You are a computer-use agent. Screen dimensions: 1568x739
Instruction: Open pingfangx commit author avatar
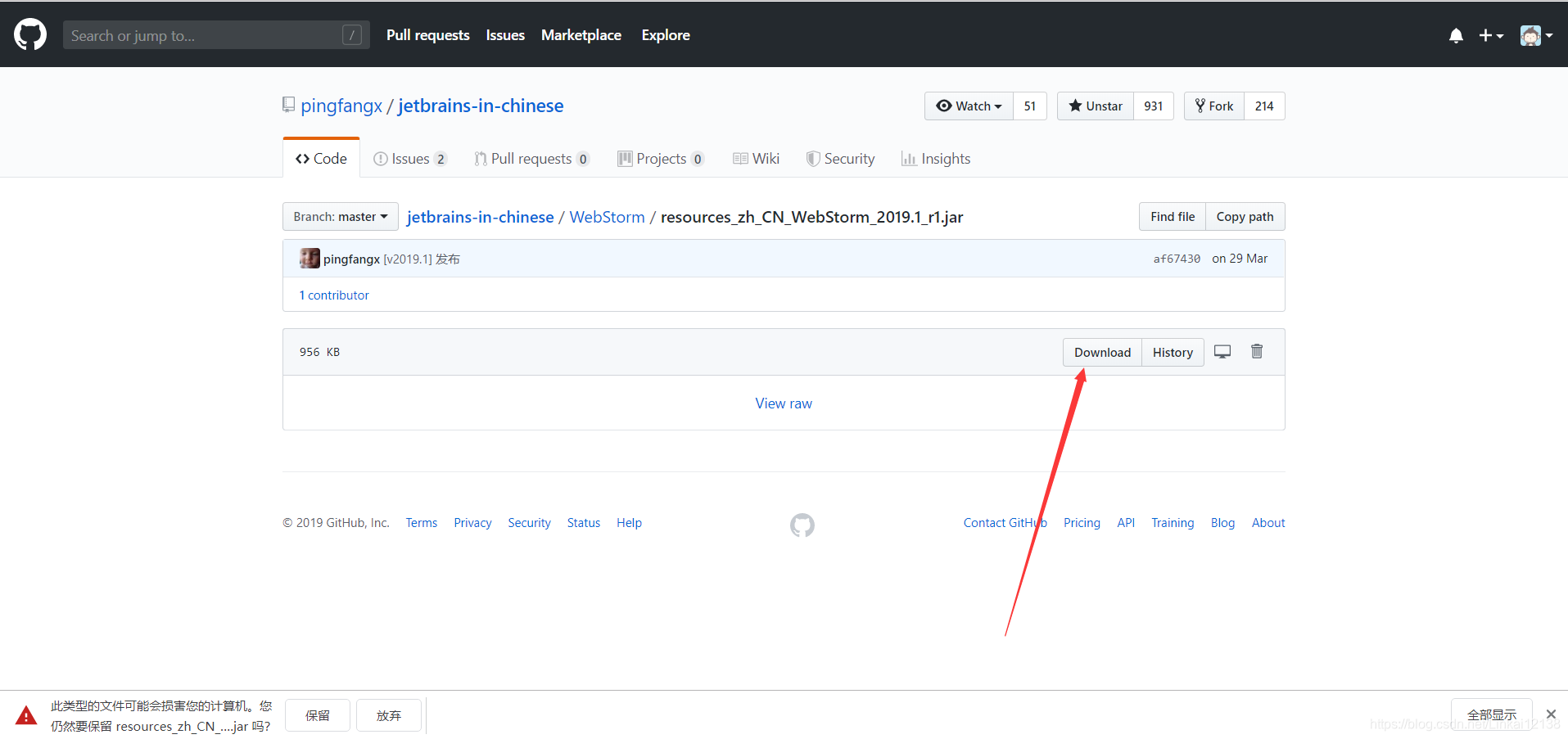[x=310, y=259]
